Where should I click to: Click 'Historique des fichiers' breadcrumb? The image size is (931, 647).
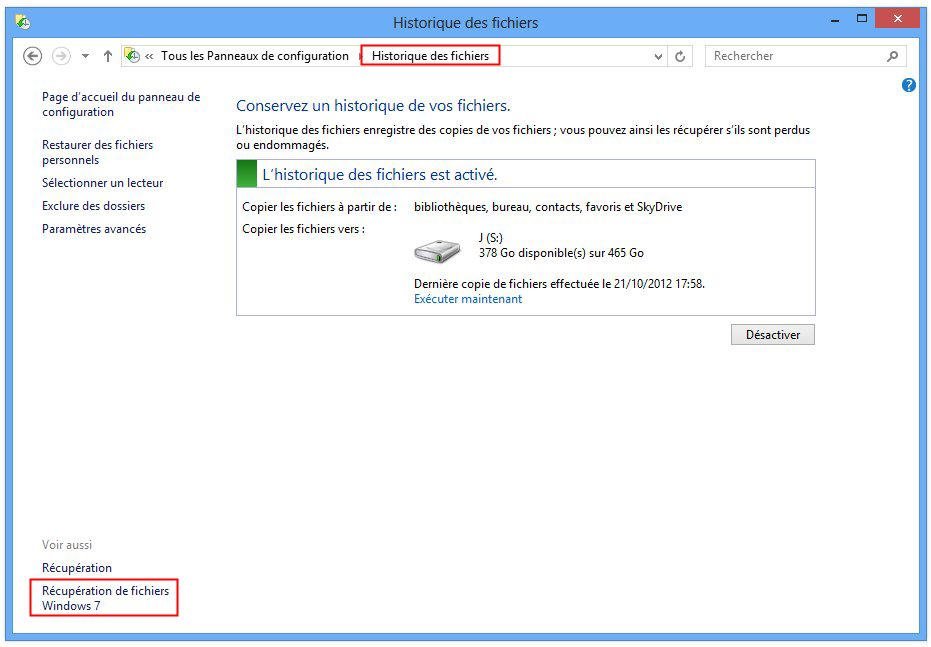point(430,56)
